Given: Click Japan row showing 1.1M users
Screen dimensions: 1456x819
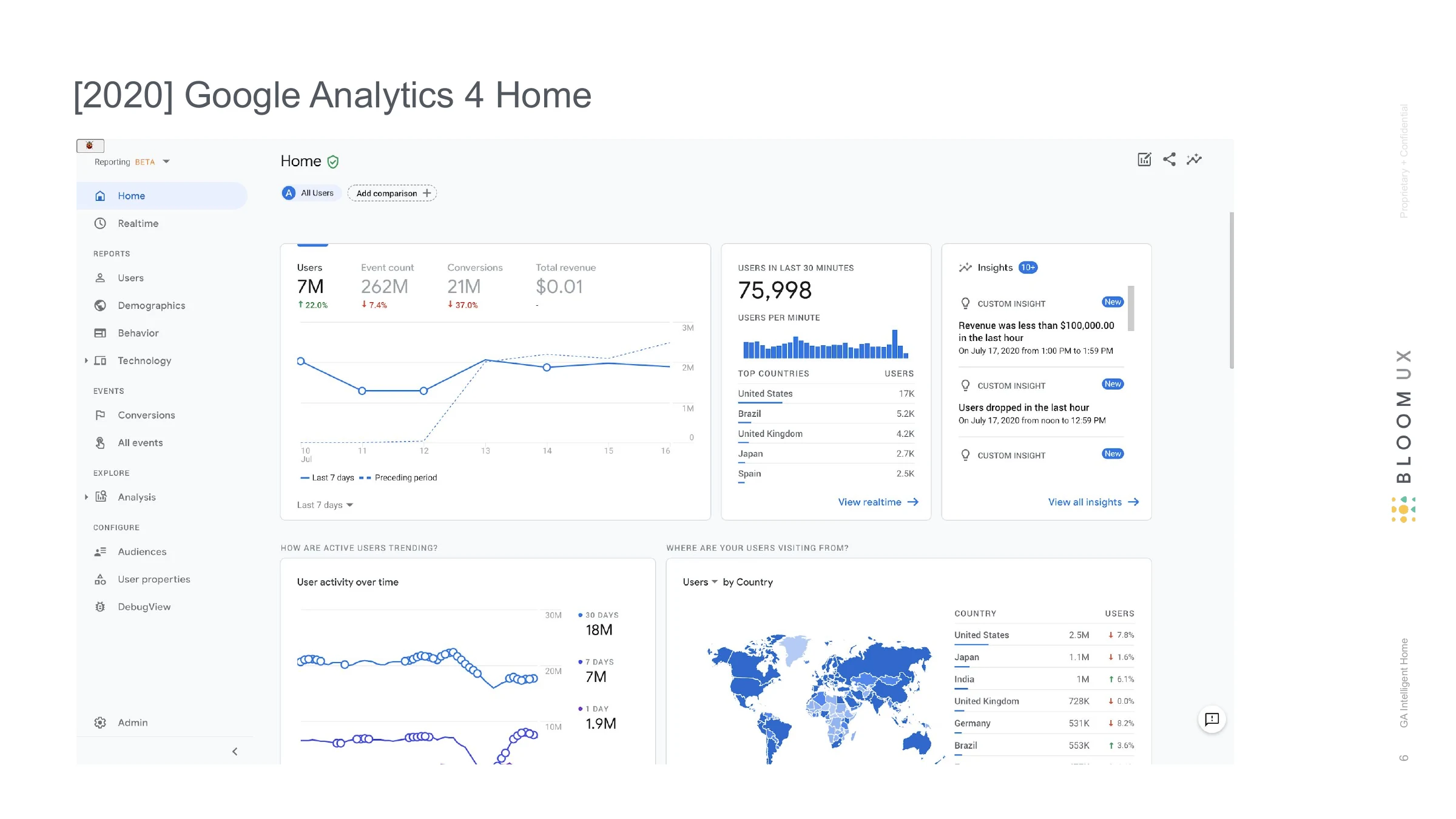Looking at the screenshot, I should click(1044, 657).
